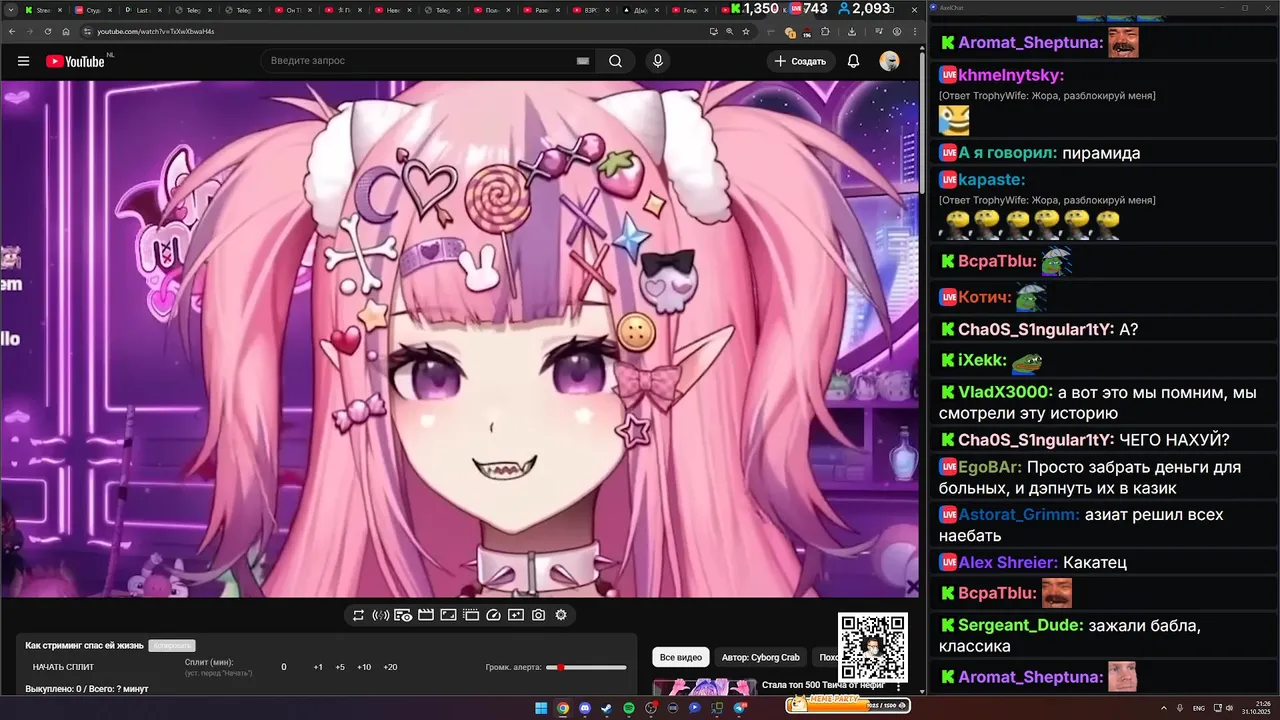Toggle the dashed-frame theater icon in player toolbar
This screenshot has height=720, width=1280.
(470, 615)
